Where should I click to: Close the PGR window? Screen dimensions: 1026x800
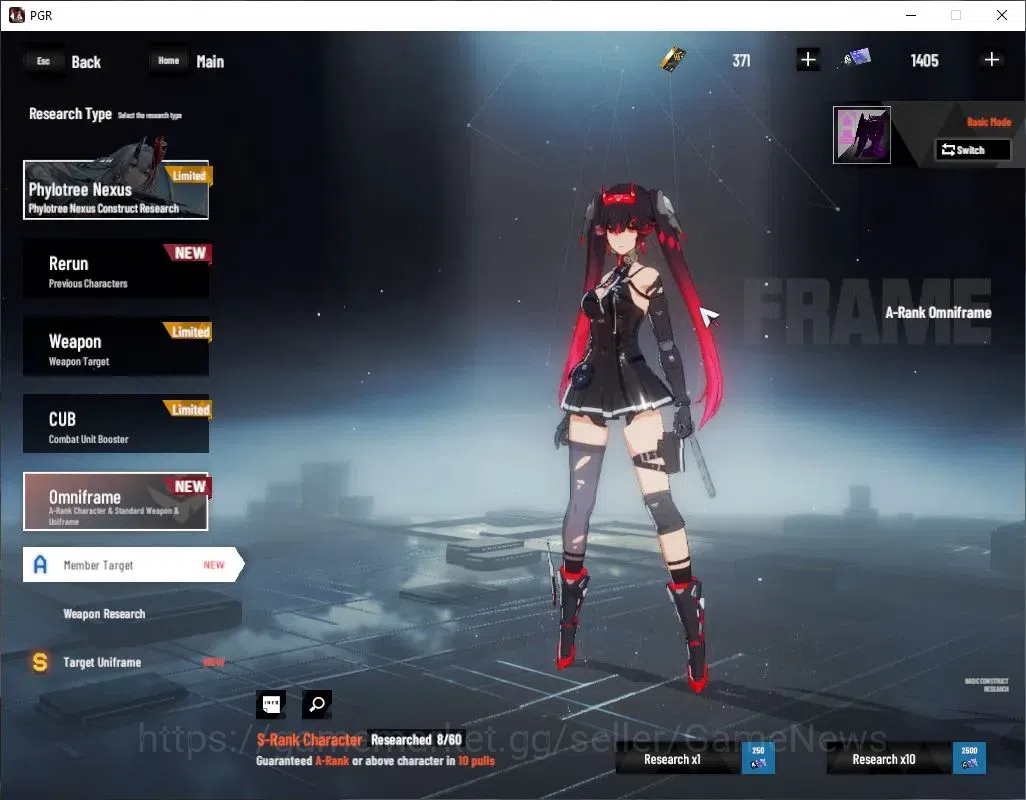click(1002, 15)
